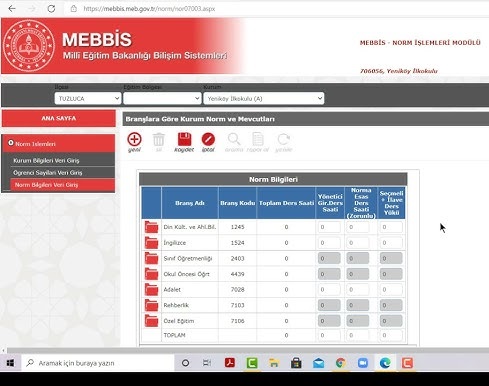Open the empty Eğitim Bölgesi dropdown
The height and width of the screenshot is (386, 489).
click(162, 98)
